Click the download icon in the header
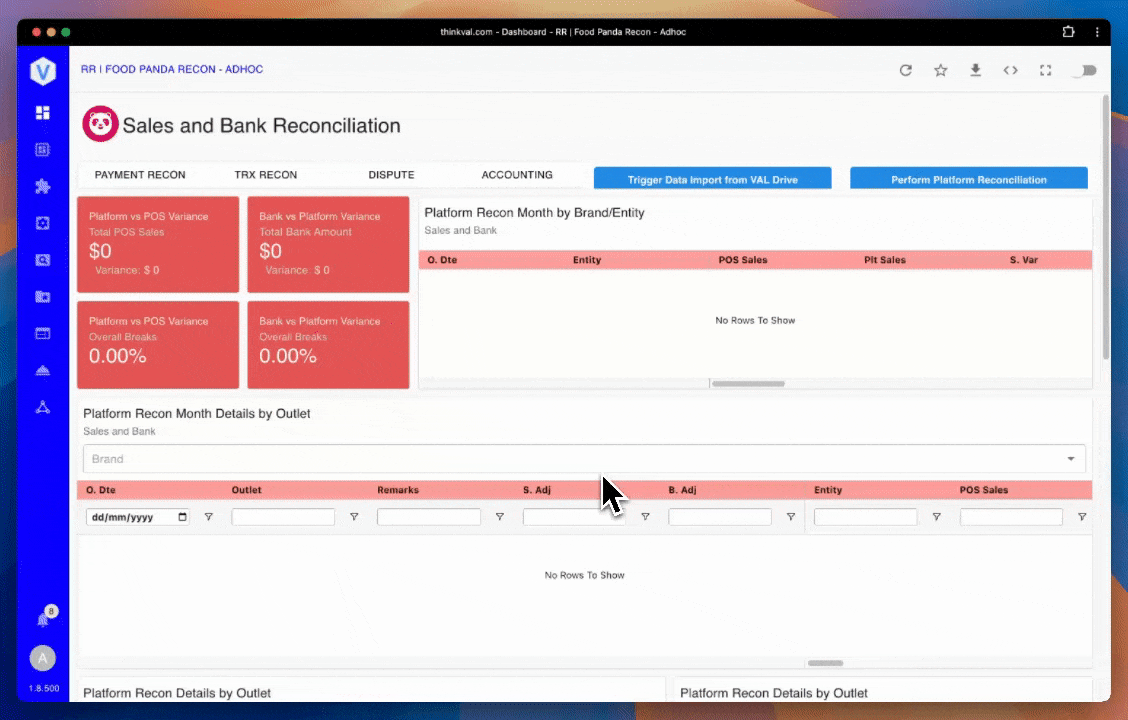 pos(975,70)
